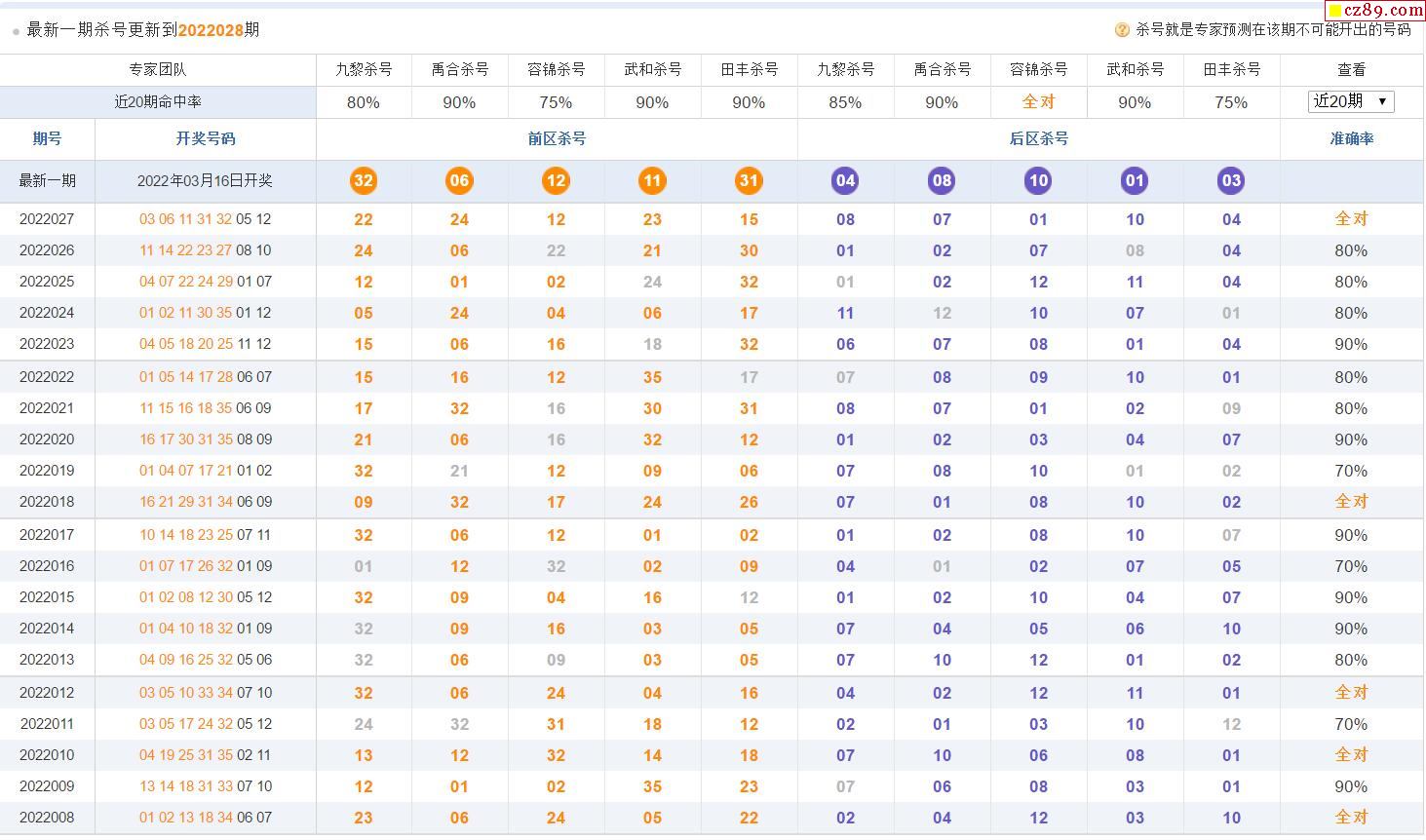Open the highlighted 2022028 issue link
Screen dimensions: 1426x840
tap(210, 30)
